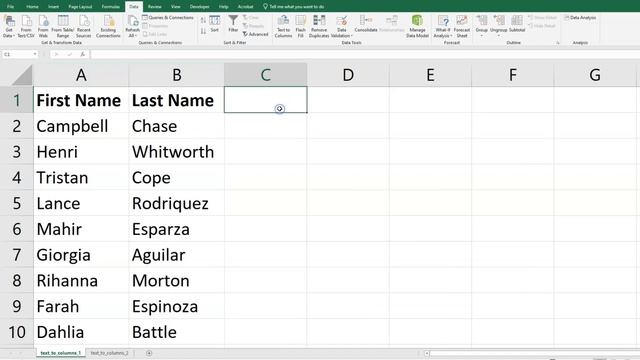Select row 5 header
Screen dimensions: 640x360
pyautogui.click(x=16, y=203)
